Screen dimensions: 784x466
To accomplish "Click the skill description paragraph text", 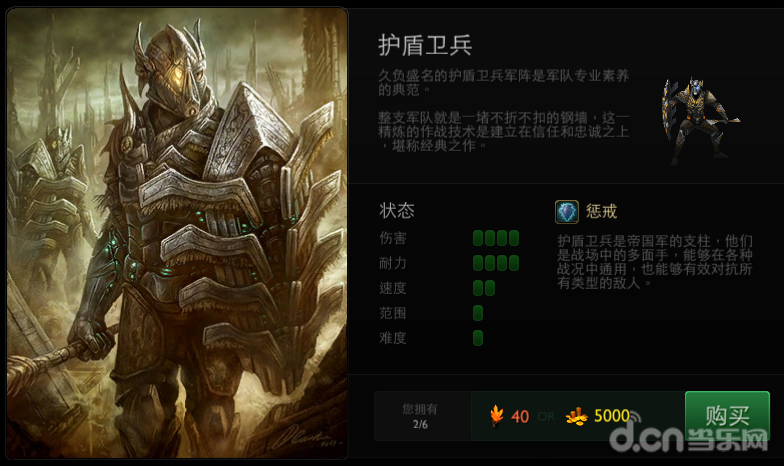I will (654, 262).
